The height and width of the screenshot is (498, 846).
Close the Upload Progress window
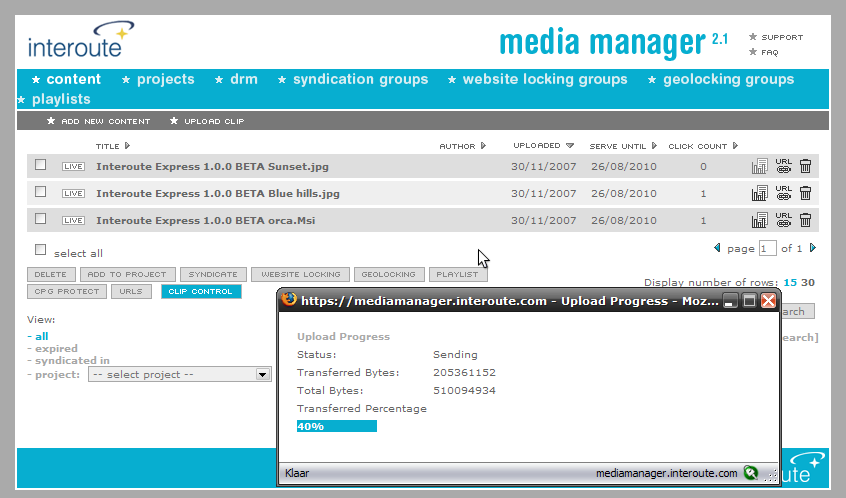(768, 301)
